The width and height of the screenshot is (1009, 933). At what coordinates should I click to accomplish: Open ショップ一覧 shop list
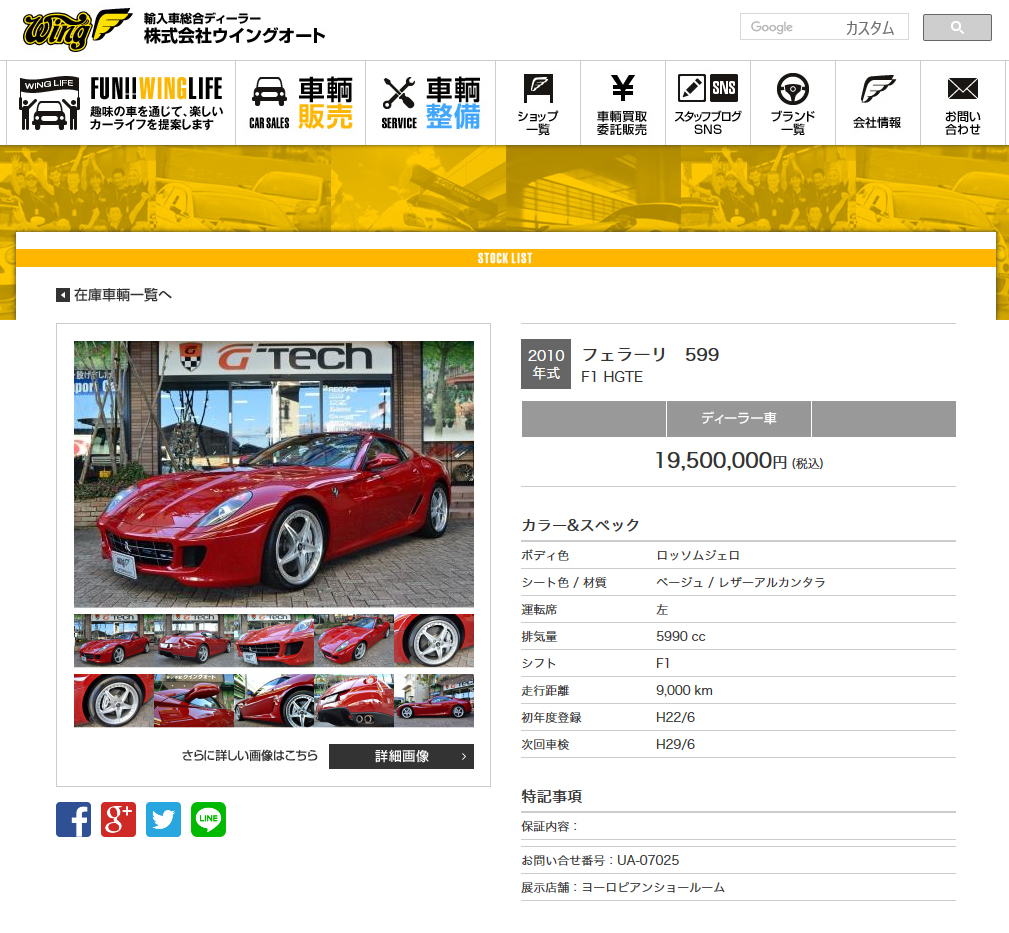(x=538, y=103)
